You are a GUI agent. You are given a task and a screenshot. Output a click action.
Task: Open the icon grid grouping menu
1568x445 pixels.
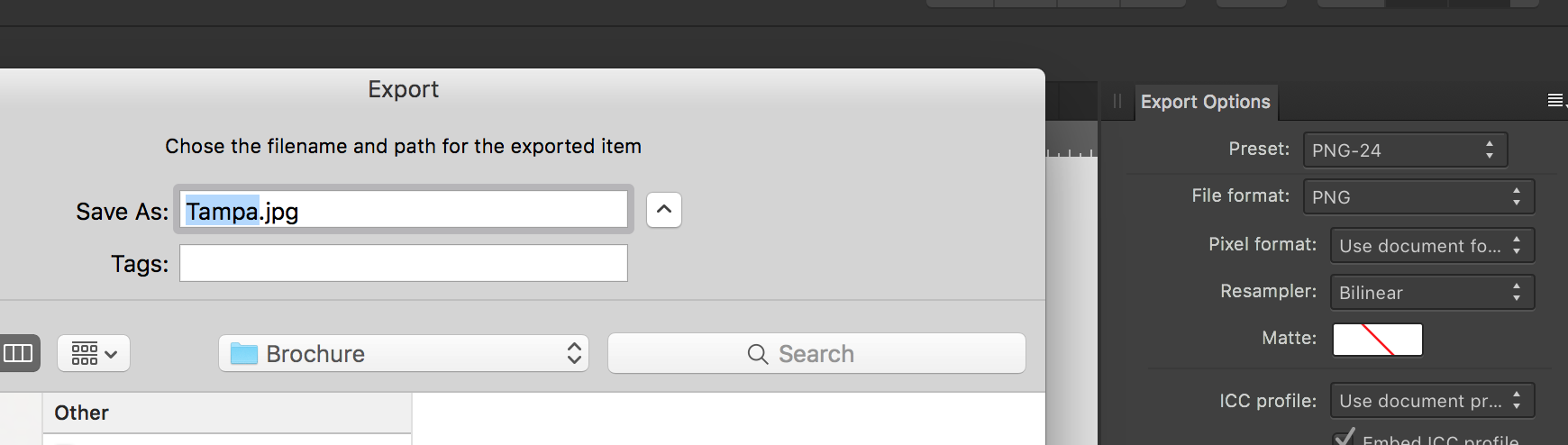(x=94, y=353)
